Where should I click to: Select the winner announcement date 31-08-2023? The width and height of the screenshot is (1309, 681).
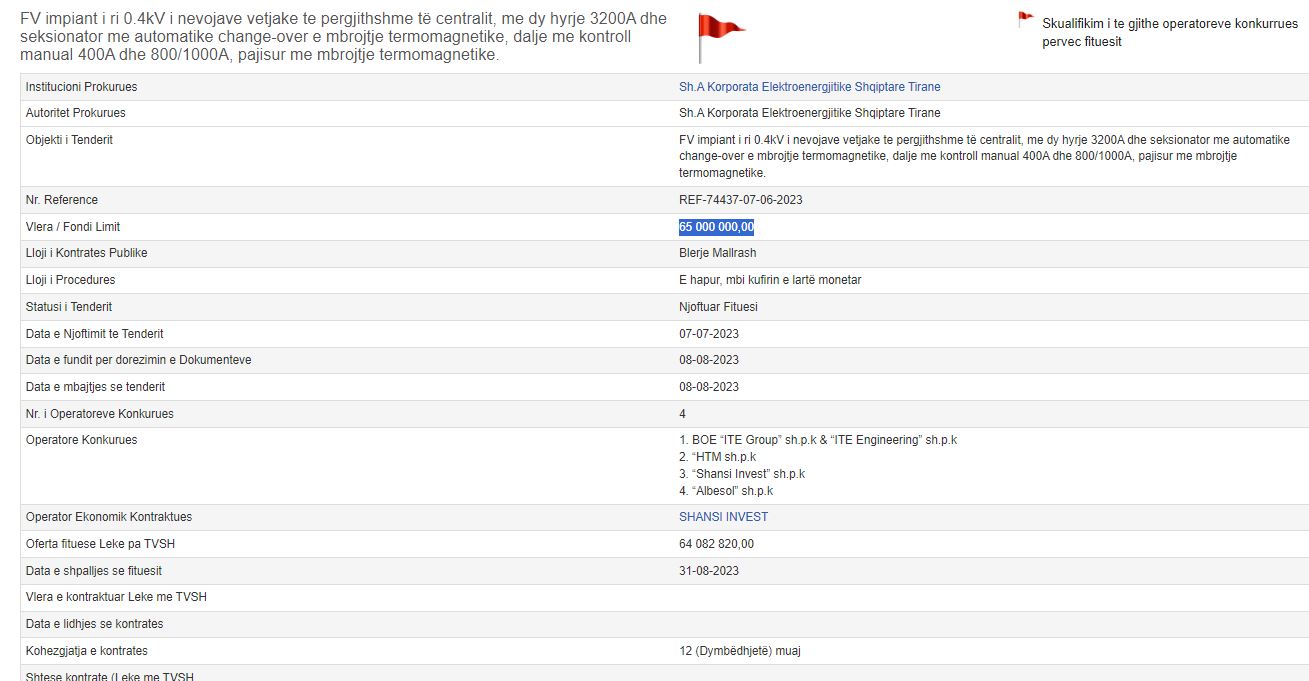709,571
